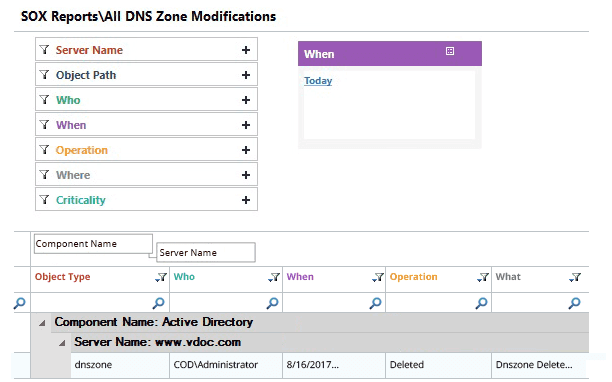Viewport: 612px width, 382px height.
Task: Open the Who column filter icon
Action: coord(274,277)
